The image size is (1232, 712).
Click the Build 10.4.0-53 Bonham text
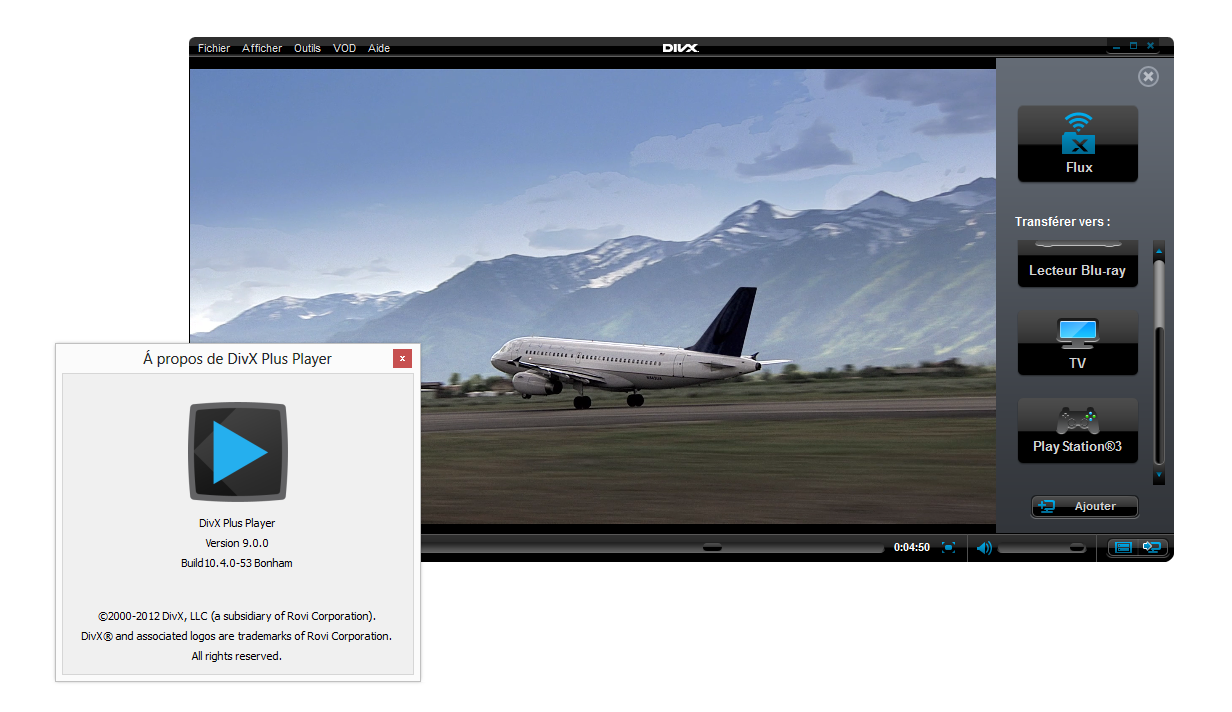pos(237,563)
